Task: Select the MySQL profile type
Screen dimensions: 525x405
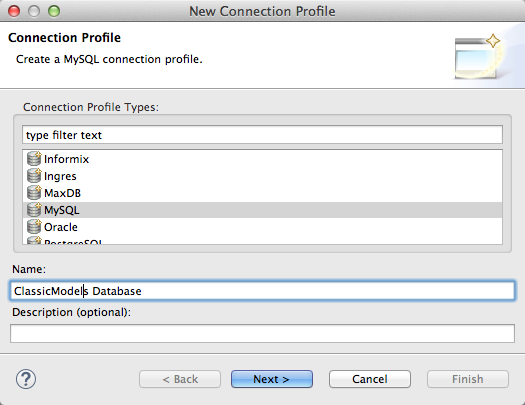Action: 262,210
